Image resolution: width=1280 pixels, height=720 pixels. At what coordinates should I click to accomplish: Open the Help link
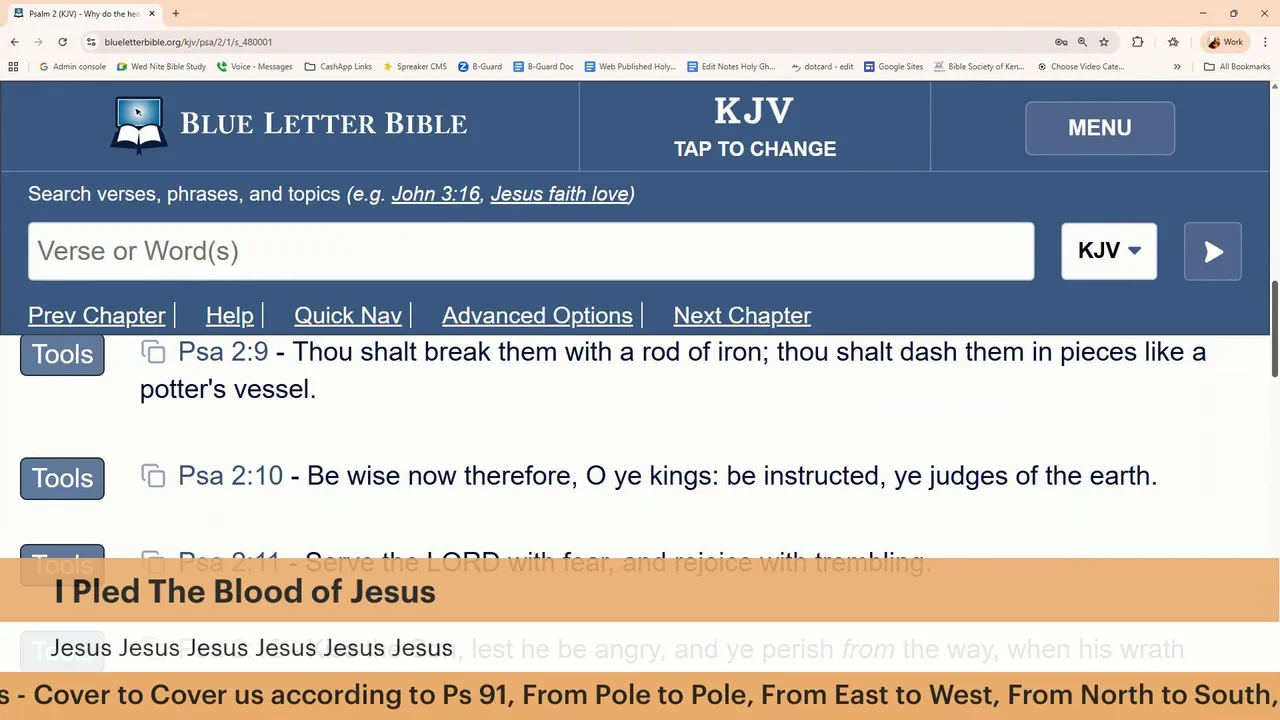point(230,316)
